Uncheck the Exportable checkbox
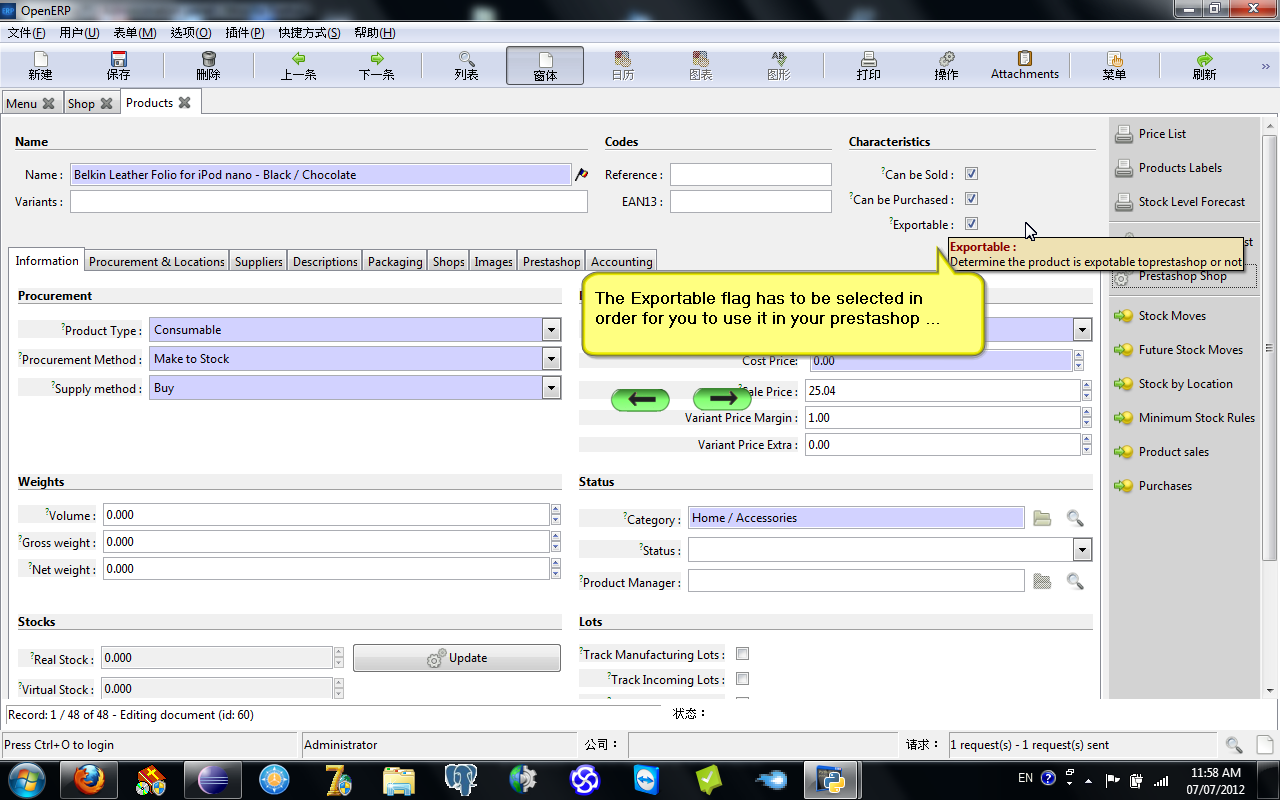This screenshot has height=800, width=1280. (x=971, y=224)
